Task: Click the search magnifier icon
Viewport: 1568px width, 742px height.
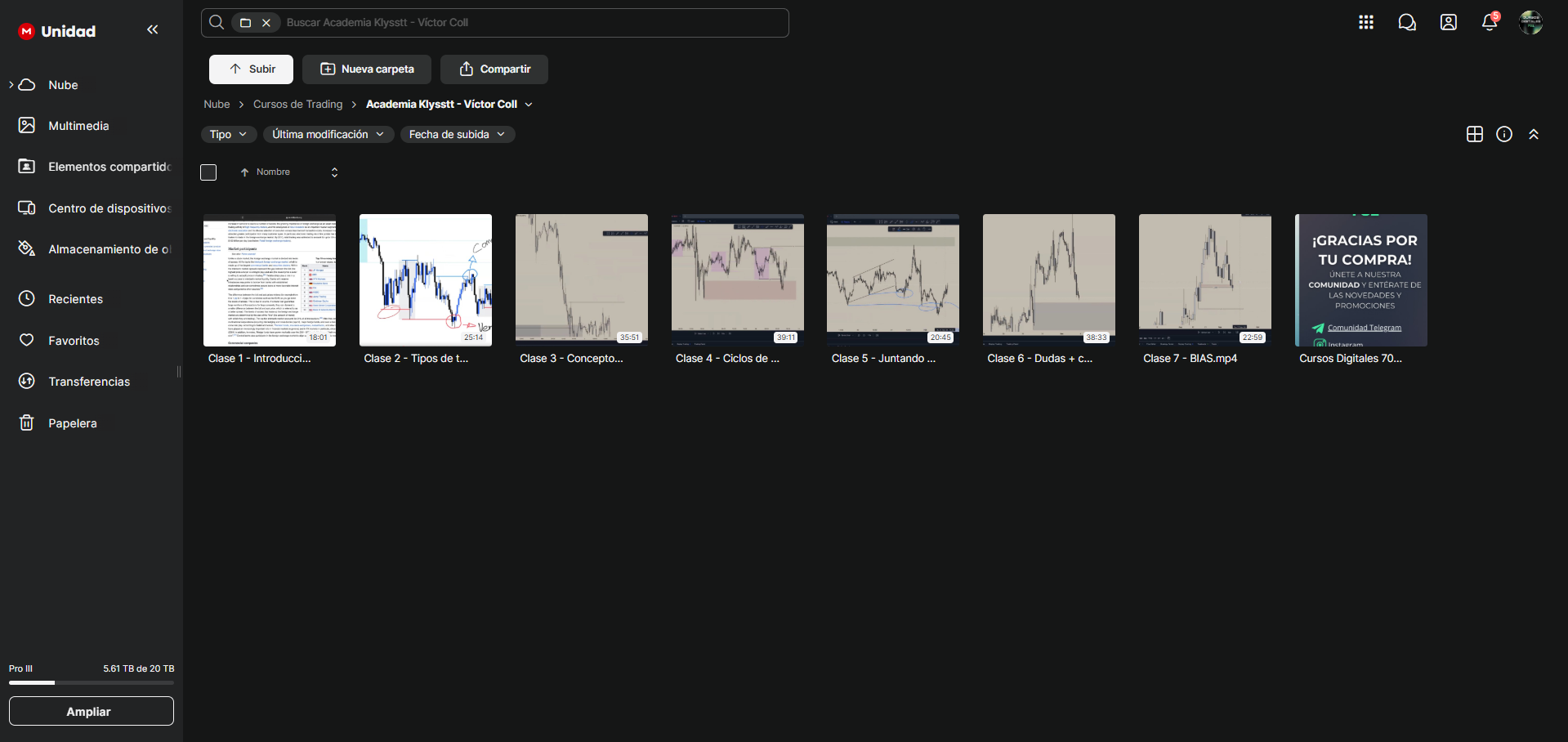Action: [x=217, y=22]
